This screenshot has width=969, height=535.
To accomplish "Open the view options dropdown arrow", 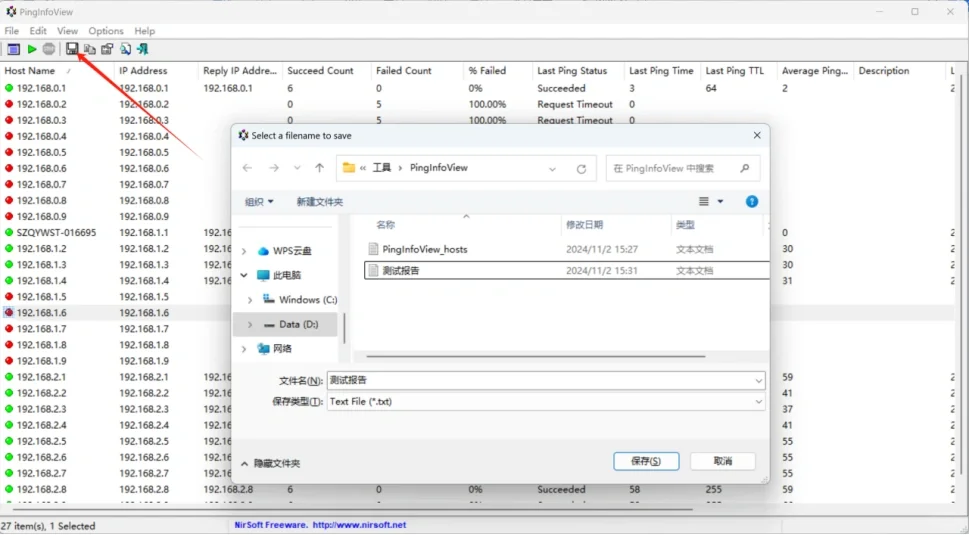I will (x=720, y=201).
